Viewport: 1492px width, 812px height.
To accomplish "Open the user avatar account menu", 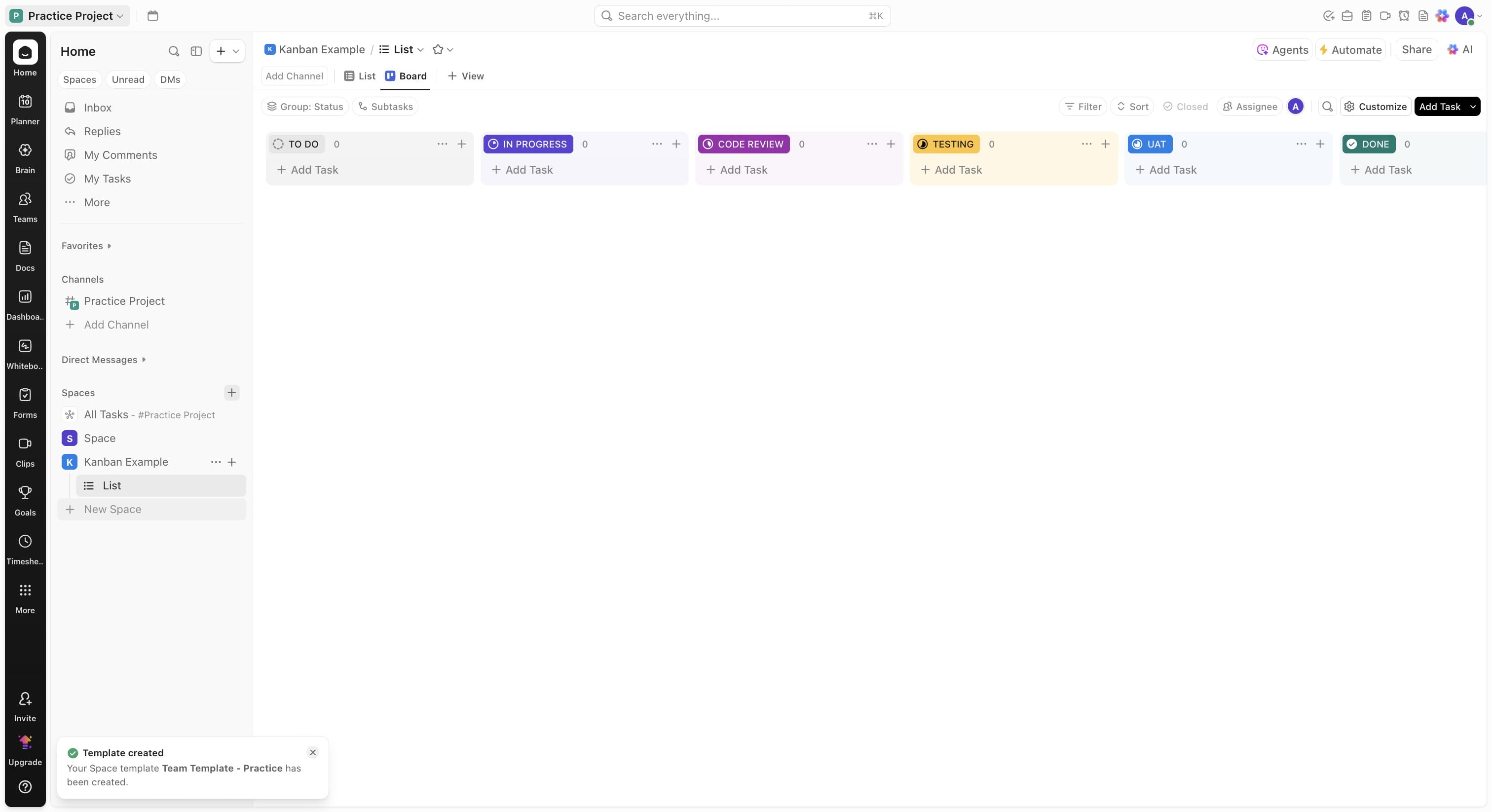I will pyautogui.click(x=1468, y=16).
